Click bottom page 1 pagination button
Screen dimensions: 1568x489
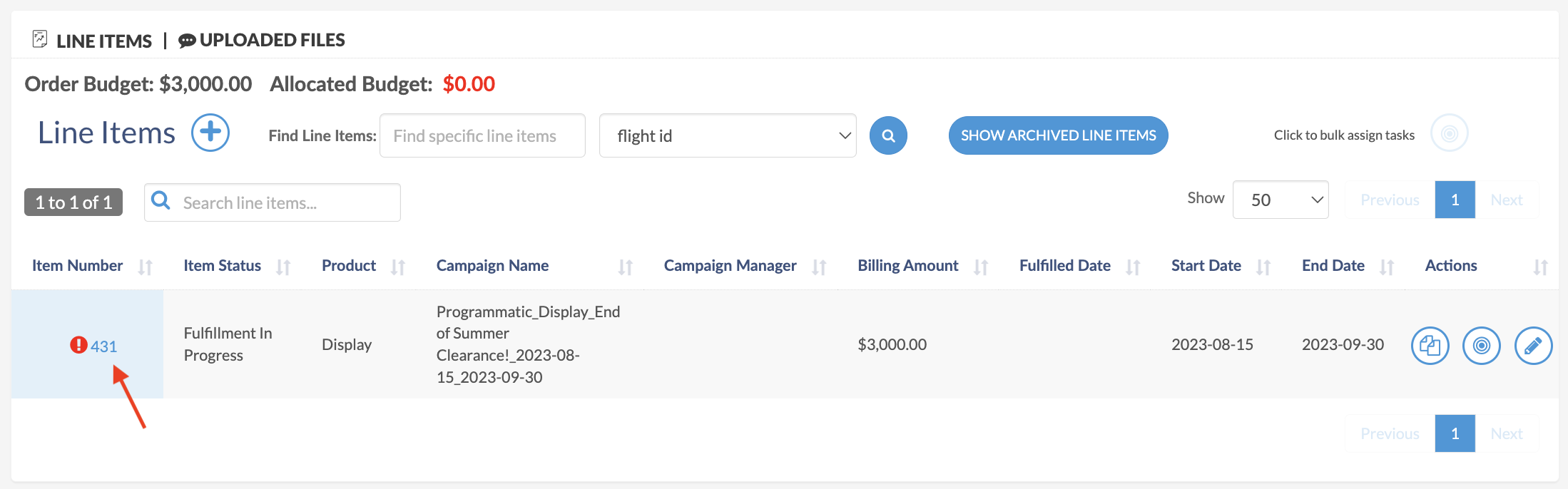pyautogui.click(x=1455, y=433)
